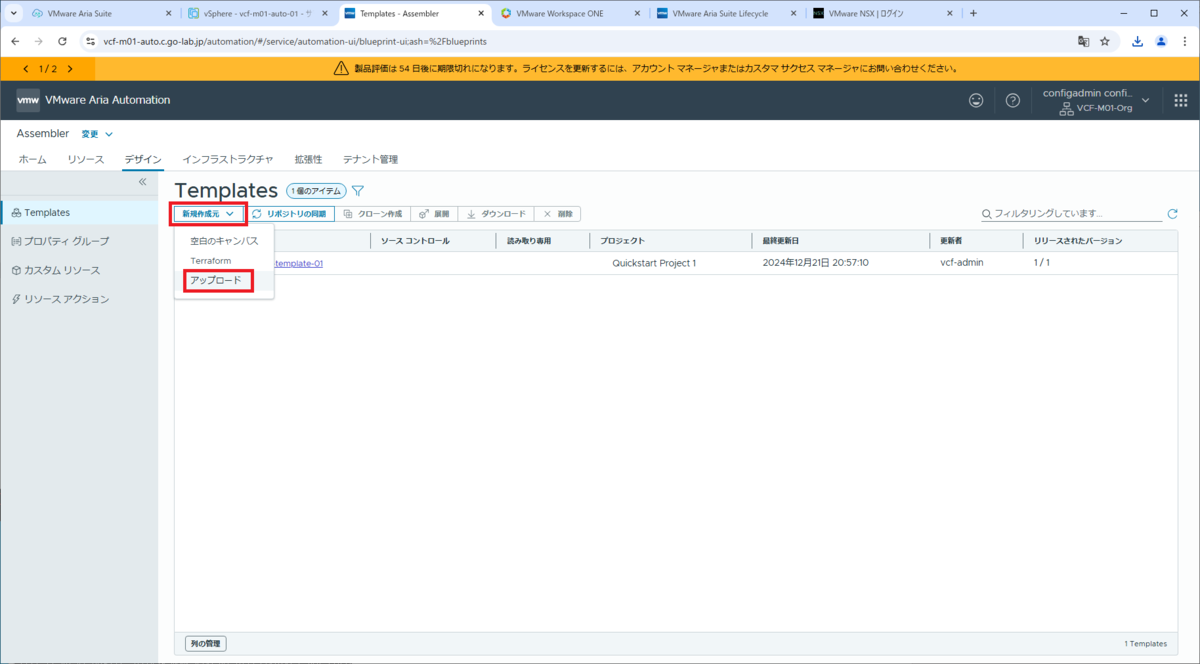The height and width of the screenshot is (664, 1200).
Task: Sort by リリースされたバージョン column header
Action: pyautogui.click(x=1077, y=241)
